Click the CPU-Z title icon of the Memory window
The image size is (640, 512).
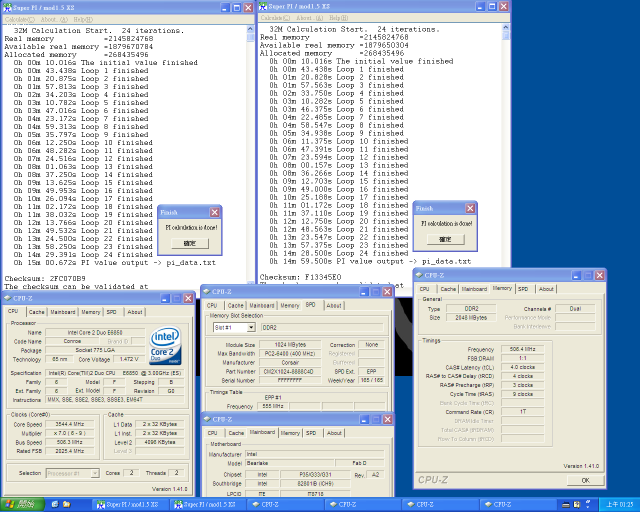419,275
